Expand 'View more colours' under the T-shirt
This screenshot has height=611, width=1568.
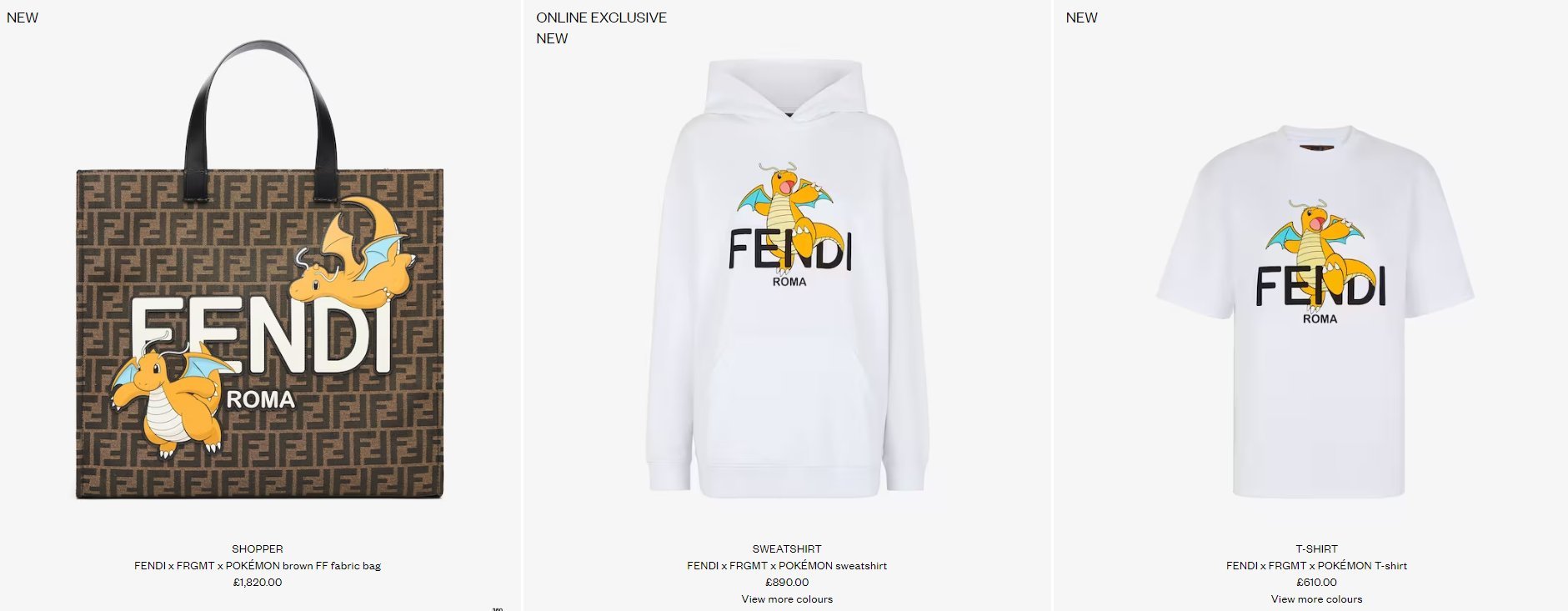[x=1316, y=598]
